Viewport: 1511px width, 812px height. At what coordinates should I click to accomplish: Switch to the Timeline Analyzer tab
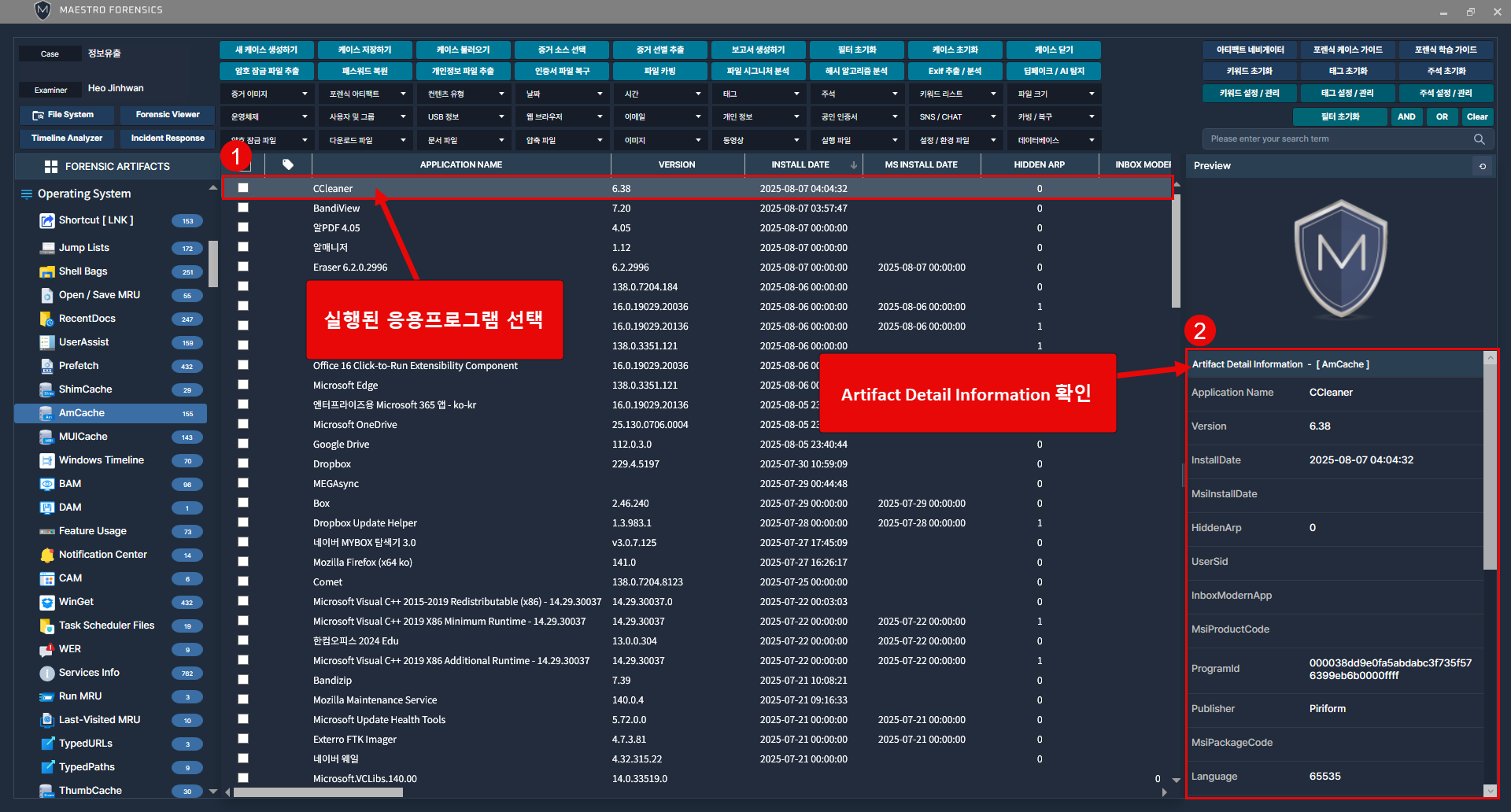click(67, 138)
